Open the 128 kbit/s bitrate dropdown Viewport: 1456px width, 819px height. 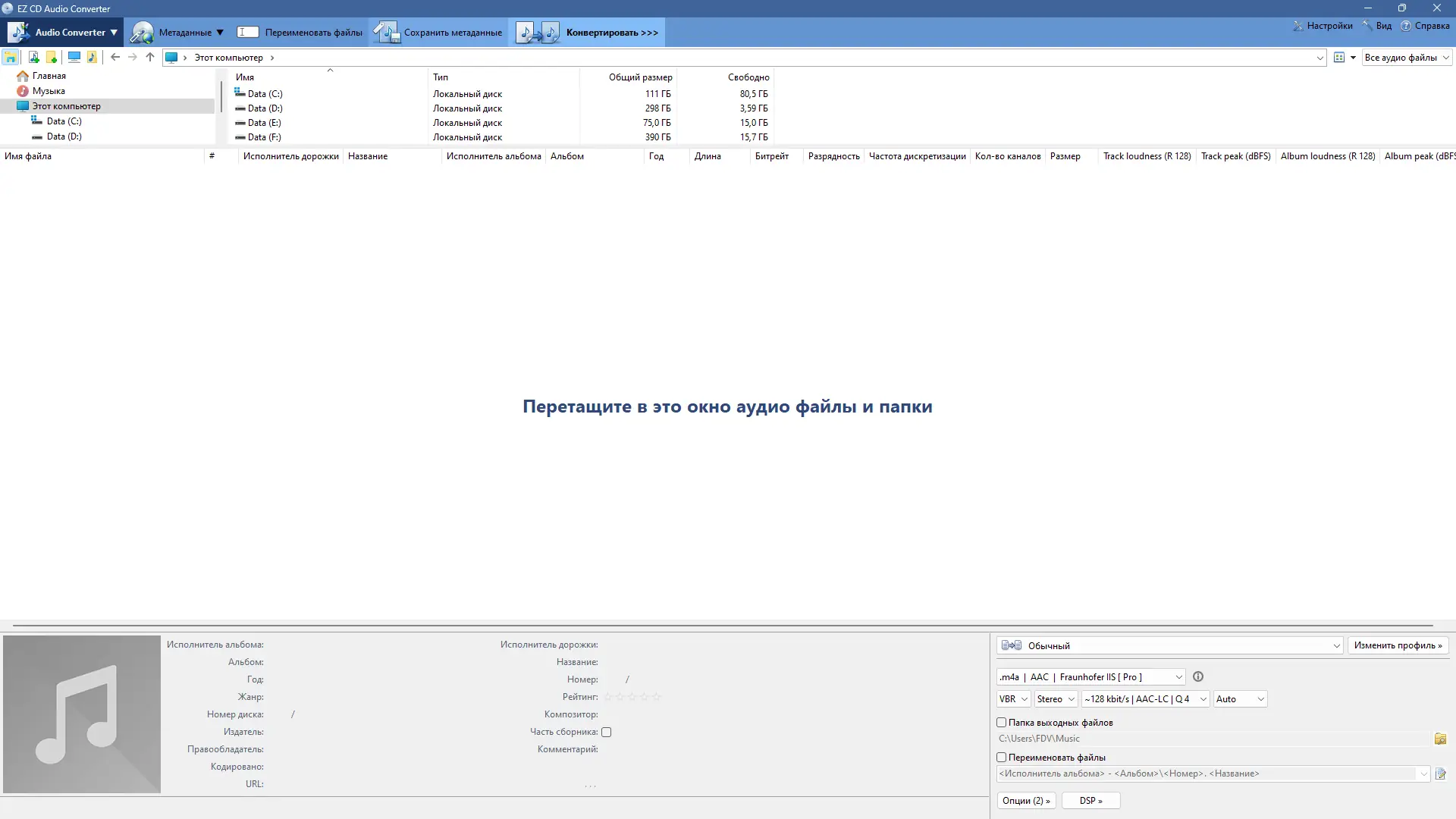coord(1144,698)
